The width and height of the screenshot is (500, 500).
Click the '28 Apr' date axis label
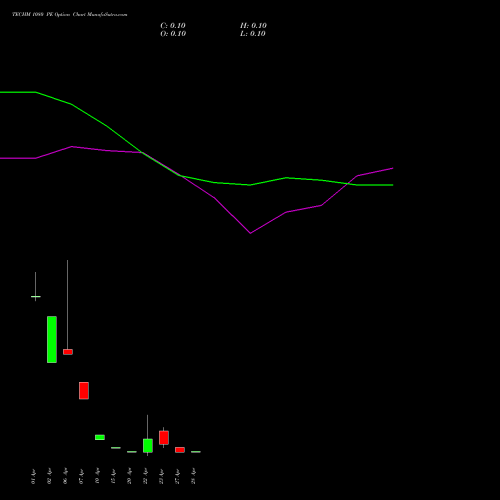193,476
